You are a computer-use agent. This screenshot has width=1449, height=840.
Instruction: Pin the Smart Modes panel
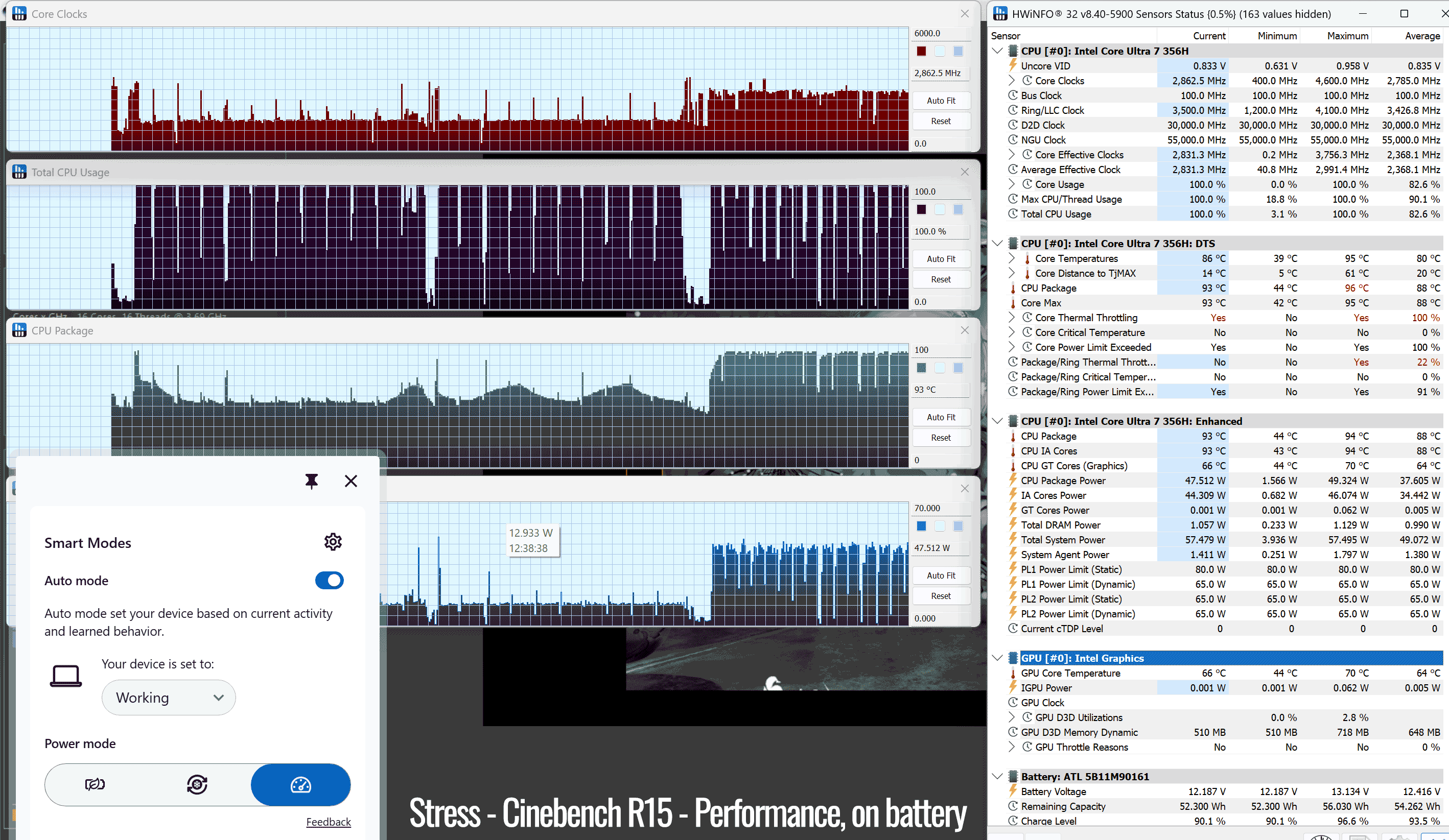[x=312, y=481]
